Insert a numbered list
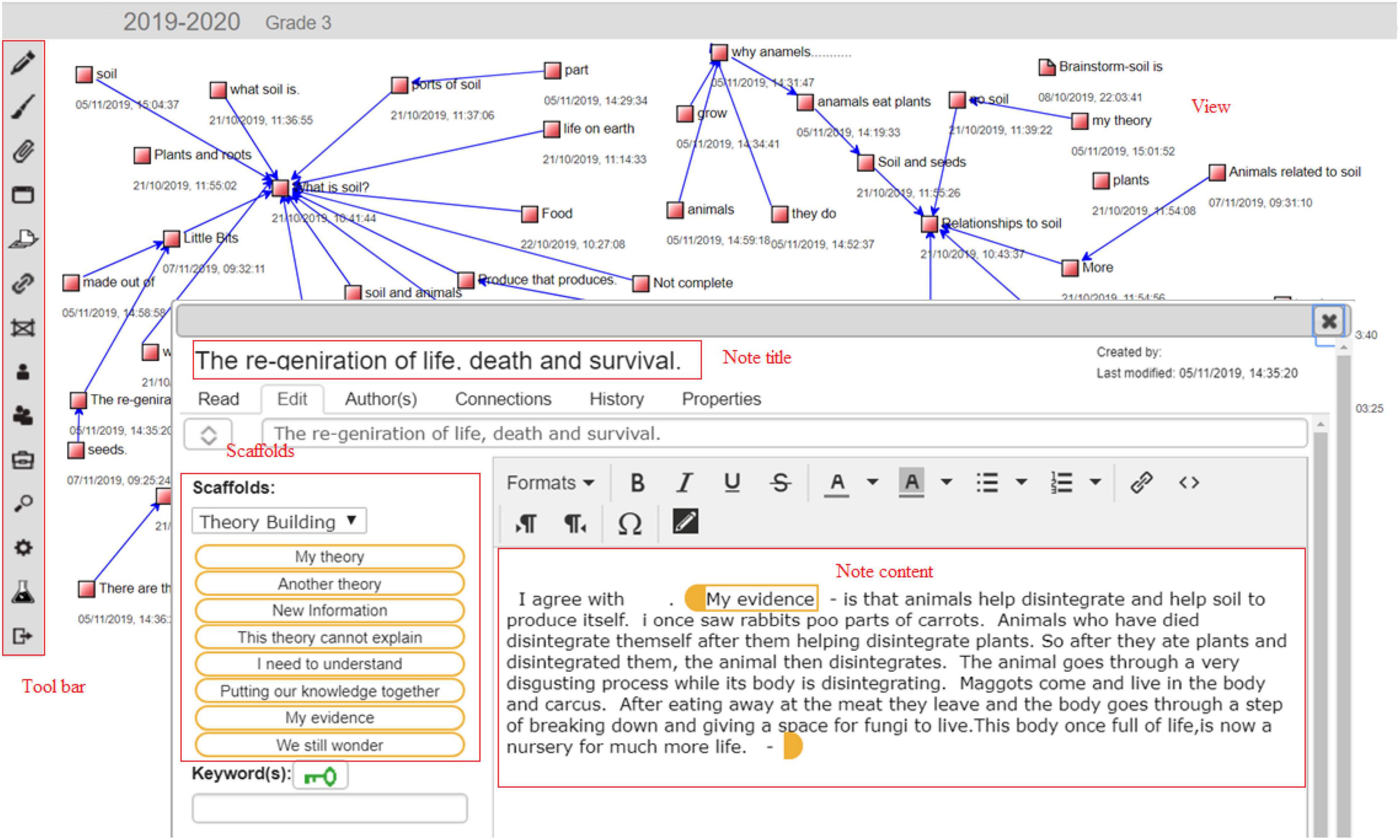The width and height of the screenshot is (1400, 840). tap(1062, 483)
